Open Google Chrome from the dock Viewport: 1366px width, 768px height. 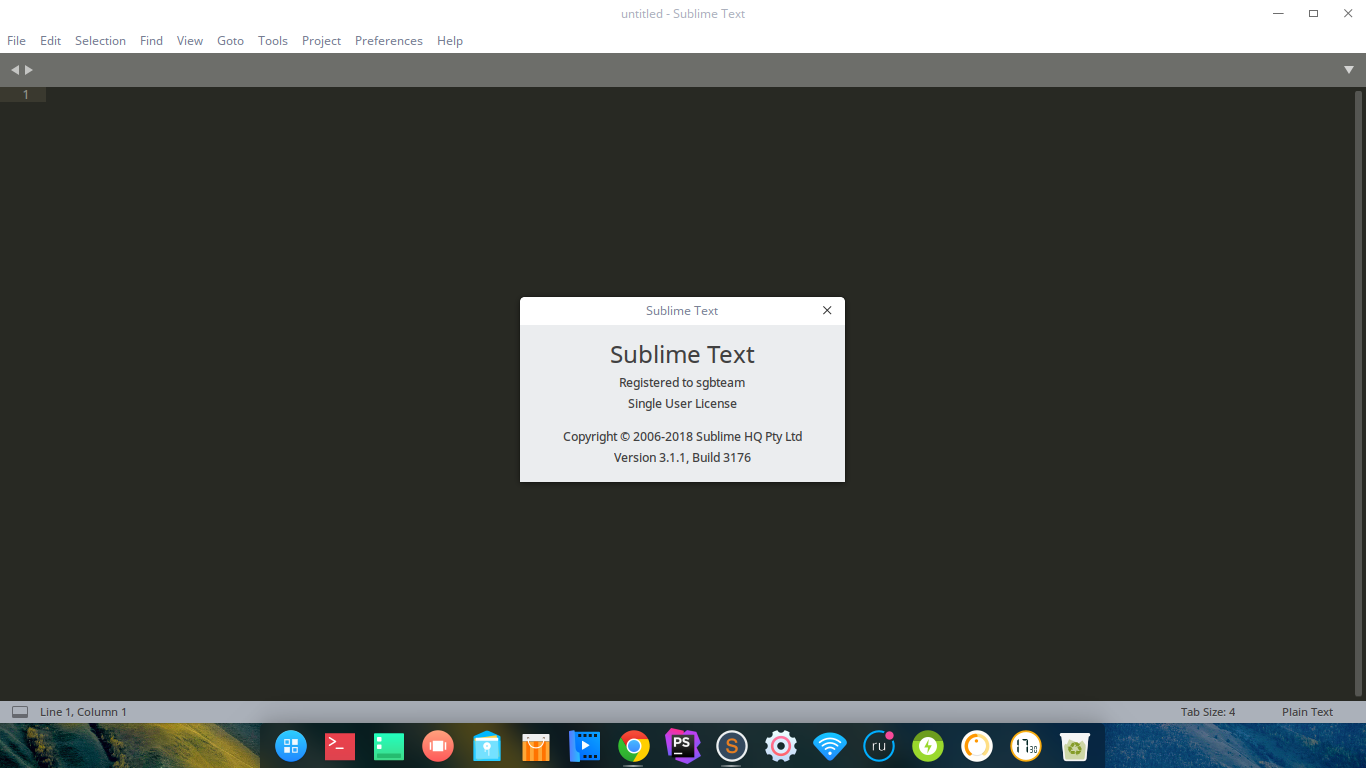pos(634,746)
